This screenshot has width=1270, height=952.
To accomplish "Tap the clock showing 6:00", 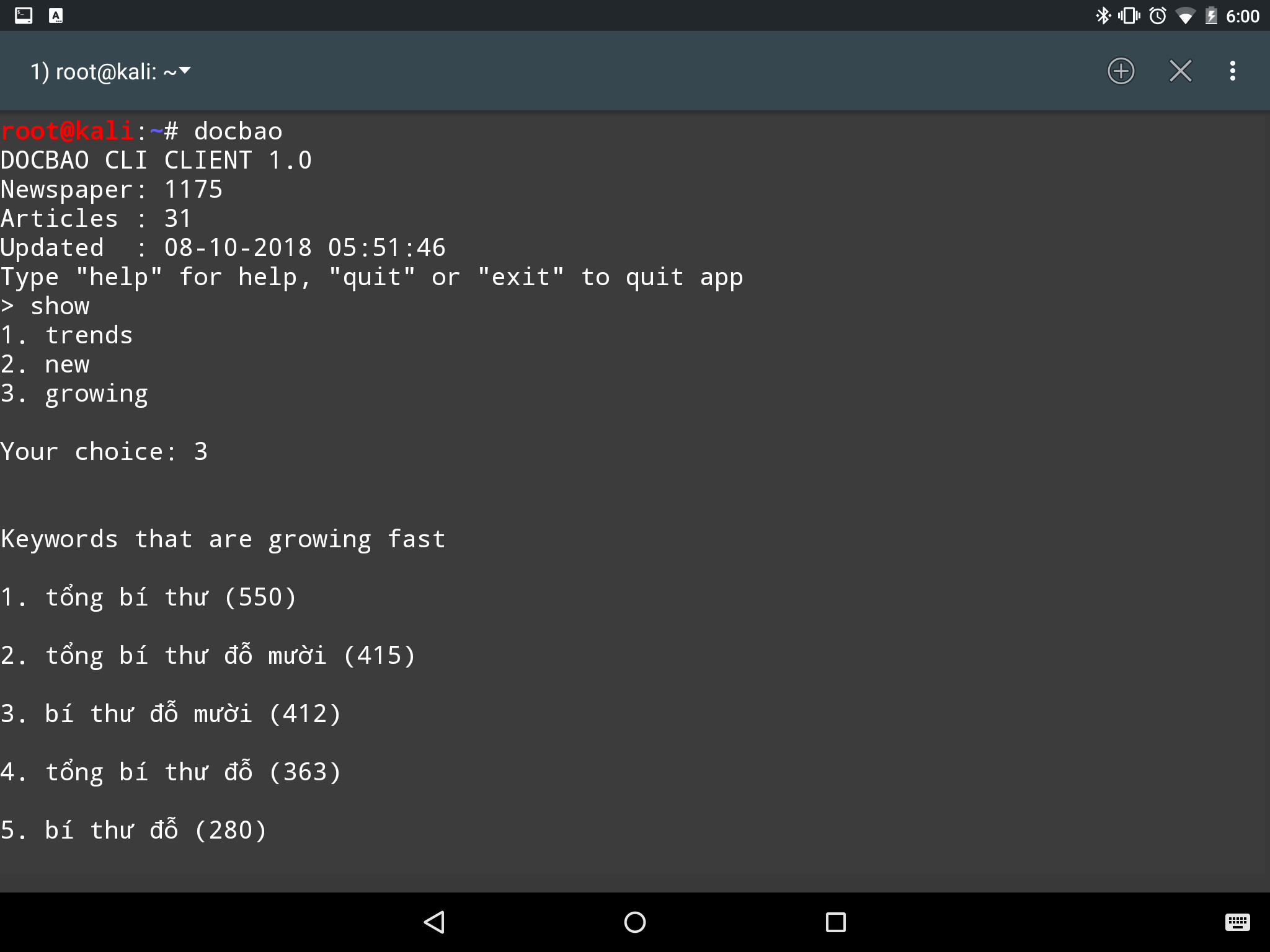I will tap(1243, 16).
